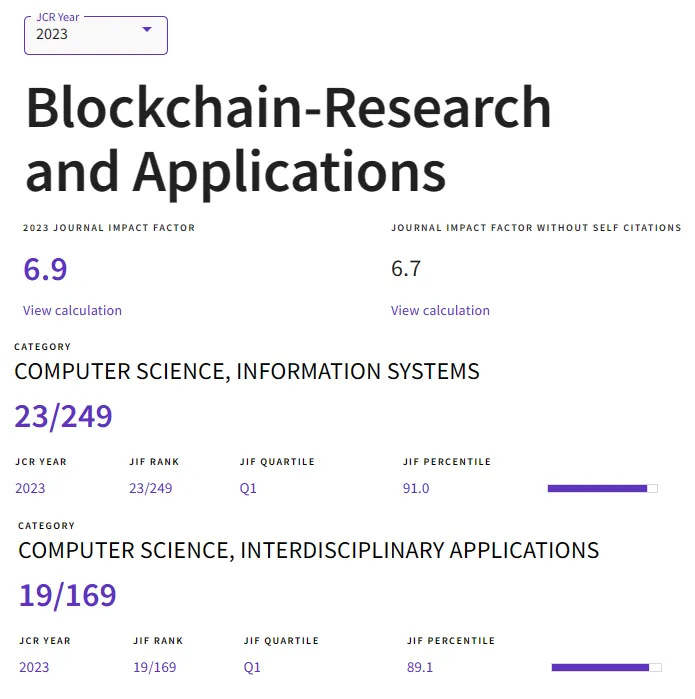Select the COMPUTER SCIENCE, INFORMATION SYSTEMS category heading
Screen dimensions: 695x699
(247, 371)
